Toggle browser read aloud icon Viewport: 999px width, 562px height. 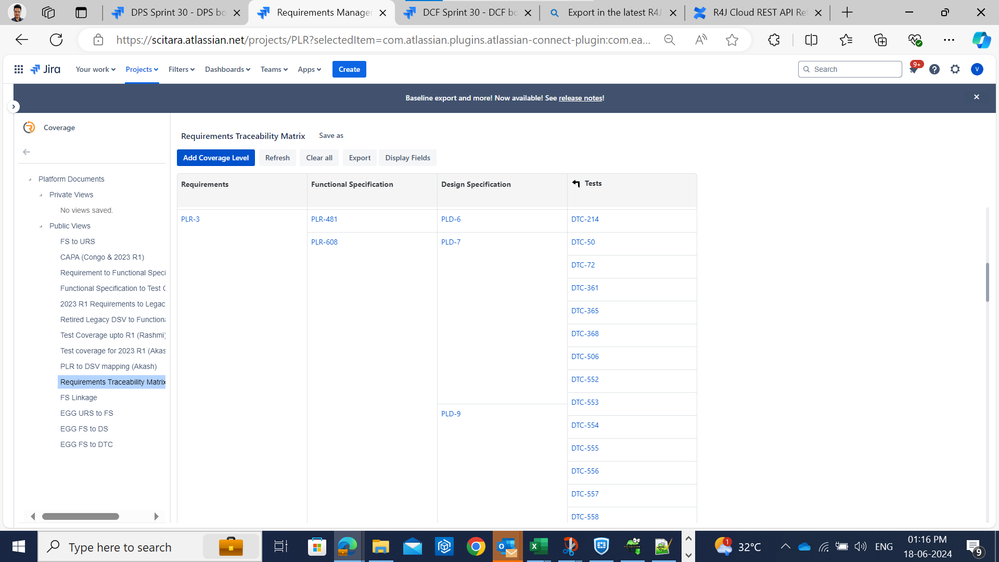(701, 40)
